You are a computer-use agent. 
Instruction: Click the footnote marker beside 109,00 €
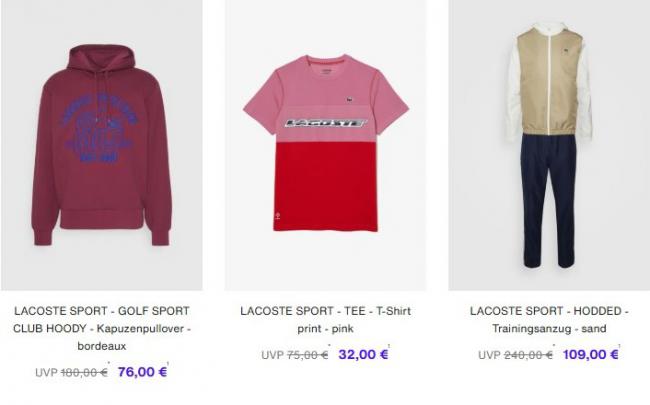click(619, 346)
